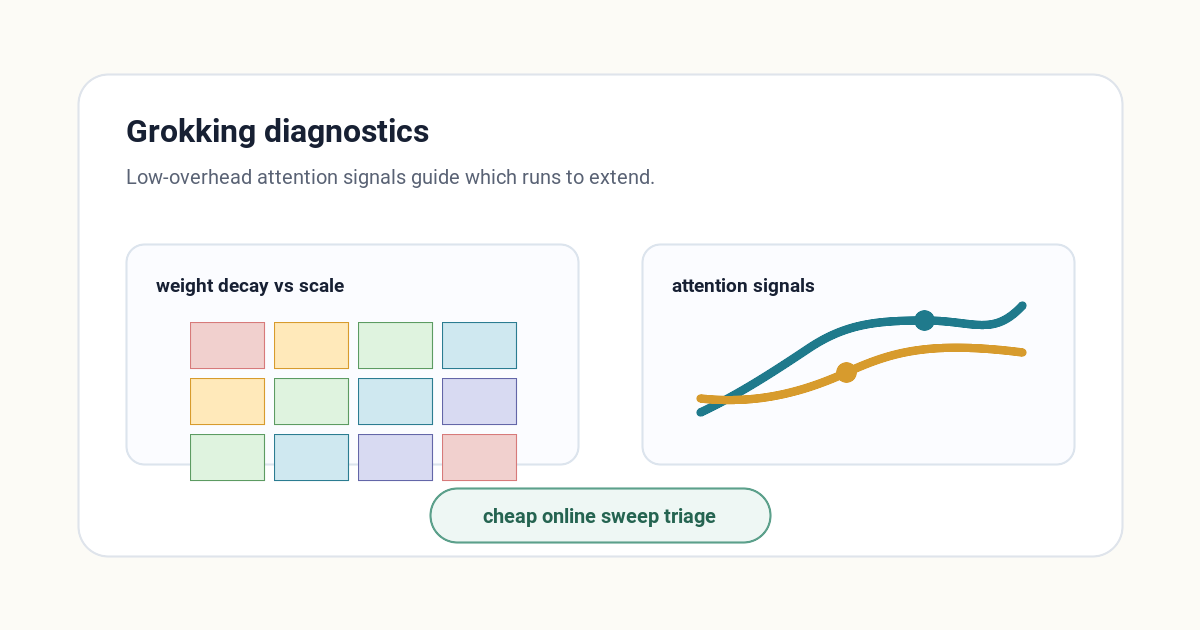Image resolution: width=1200 pixels, height=630 pixels.
Task: Click the green cell in the bottom grid row
Action: coord(227,457)
